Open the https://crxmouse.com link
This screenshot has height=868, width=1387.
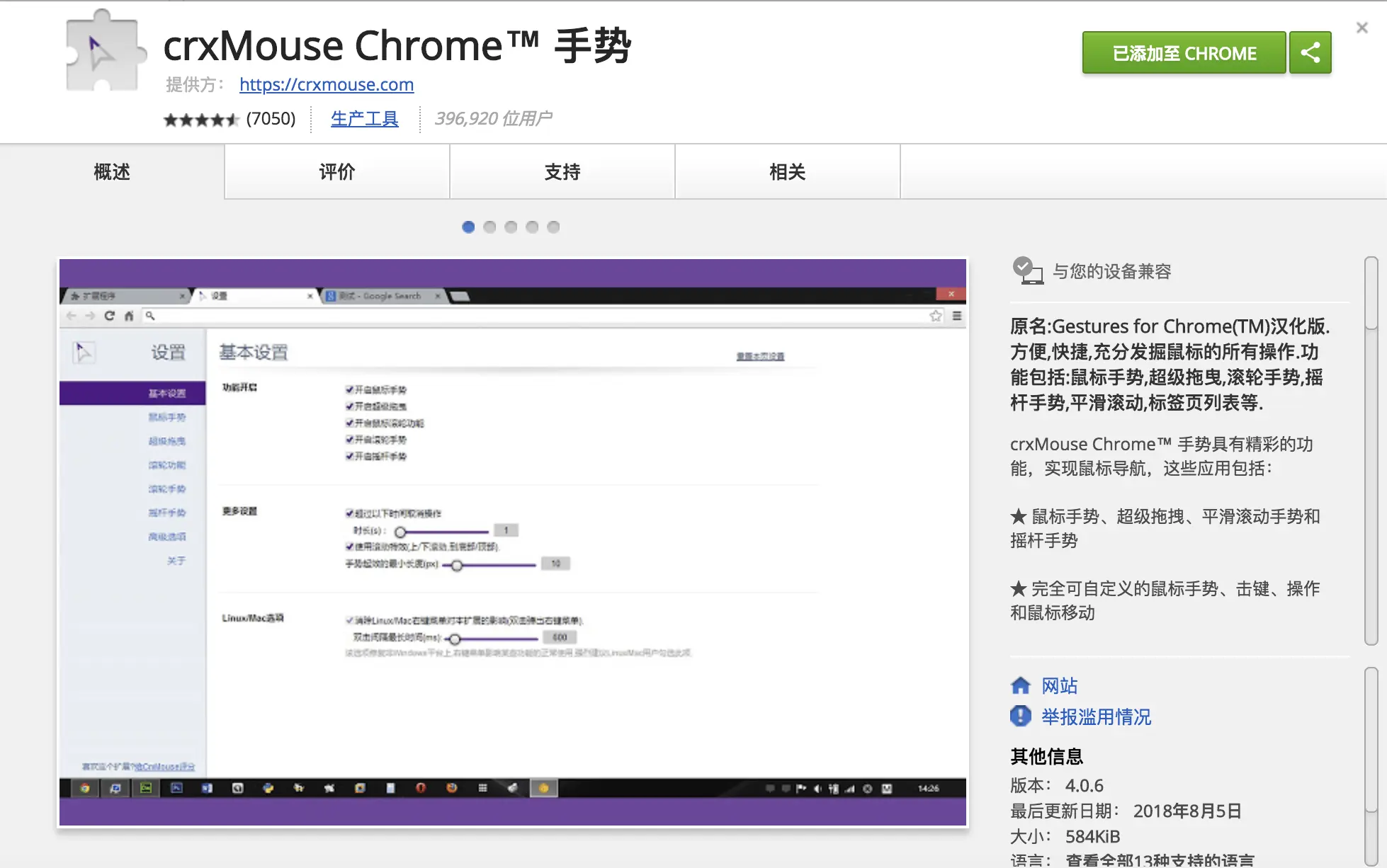point(327,84)
